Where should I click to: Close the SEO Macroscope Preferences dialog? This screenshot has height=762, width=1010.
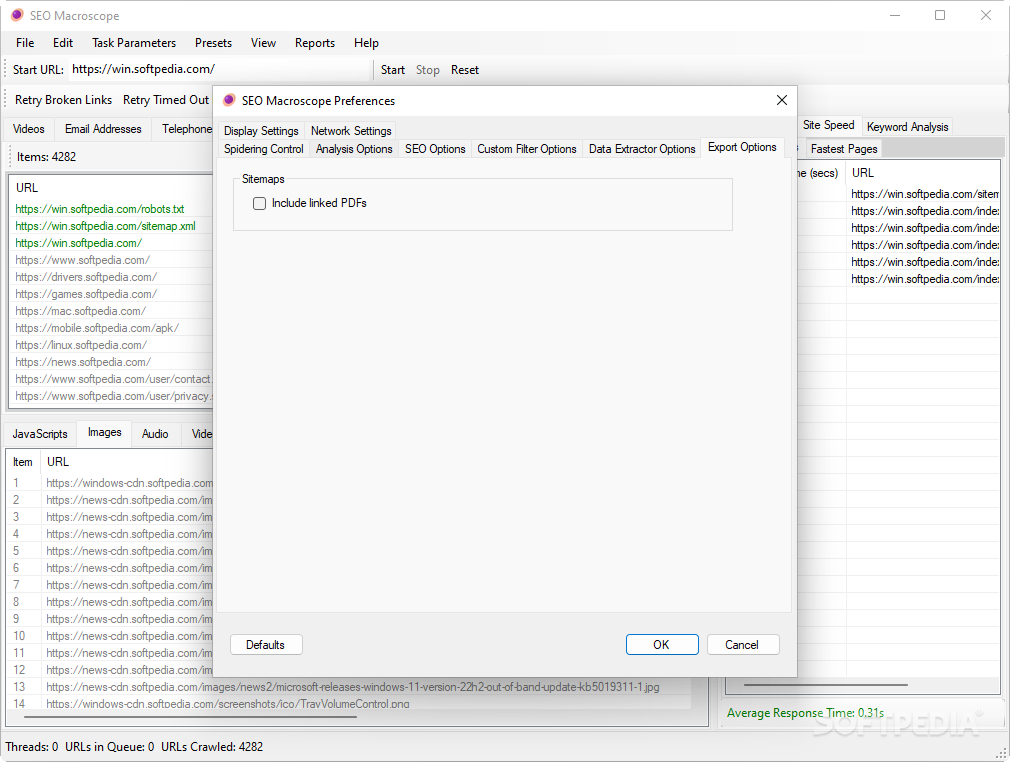[x=781, y=100]
